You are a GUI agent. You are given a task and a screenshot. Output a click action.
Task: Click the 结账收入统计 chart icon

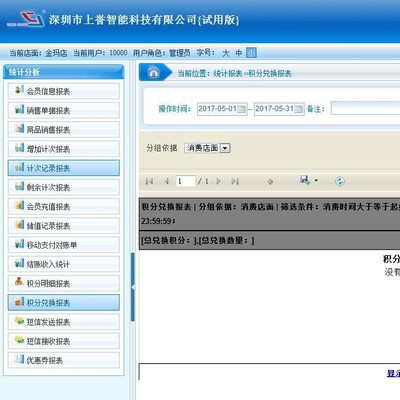[19, 263]
